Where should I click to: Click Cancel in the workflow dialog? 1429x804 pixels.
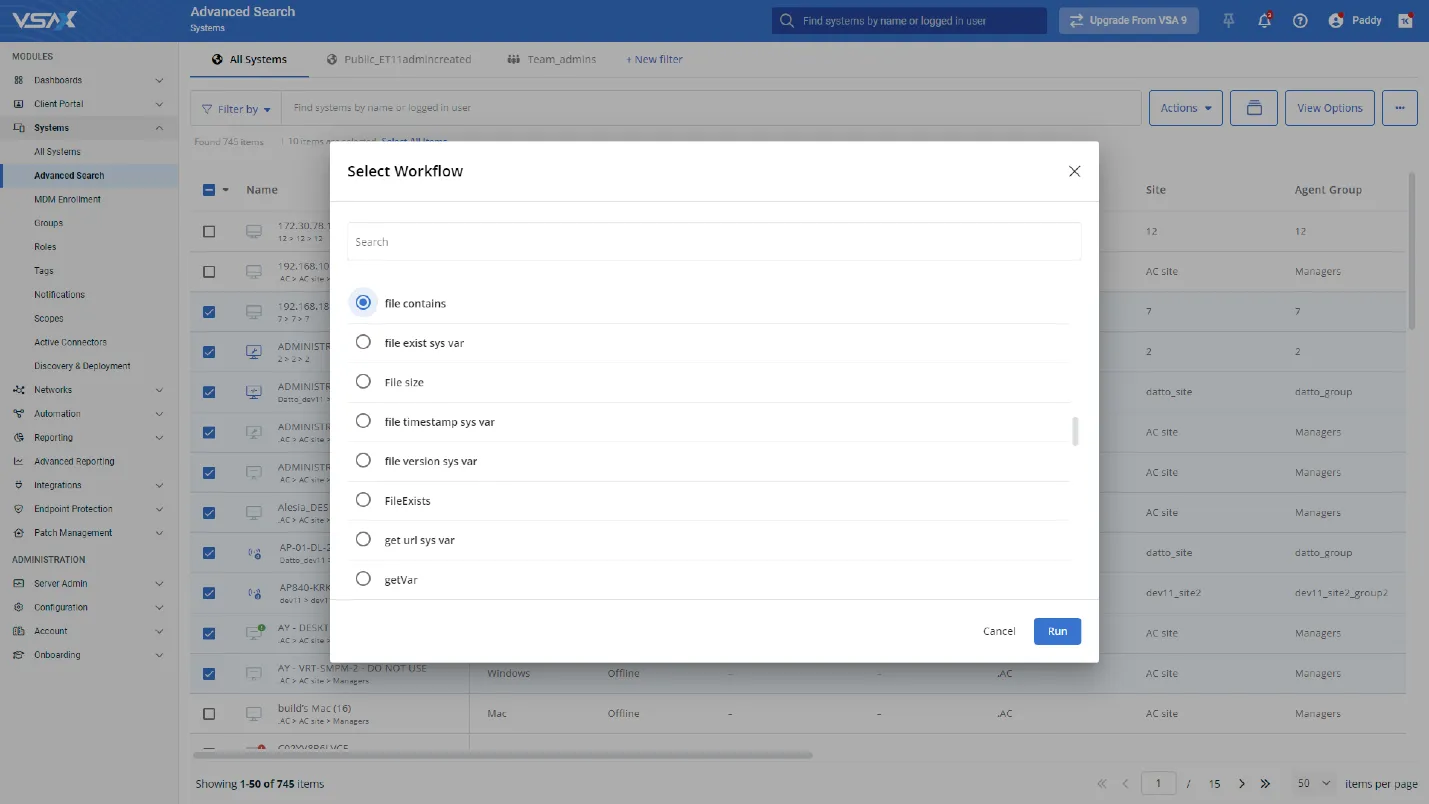pyautogui.click(x=999, y=631)
